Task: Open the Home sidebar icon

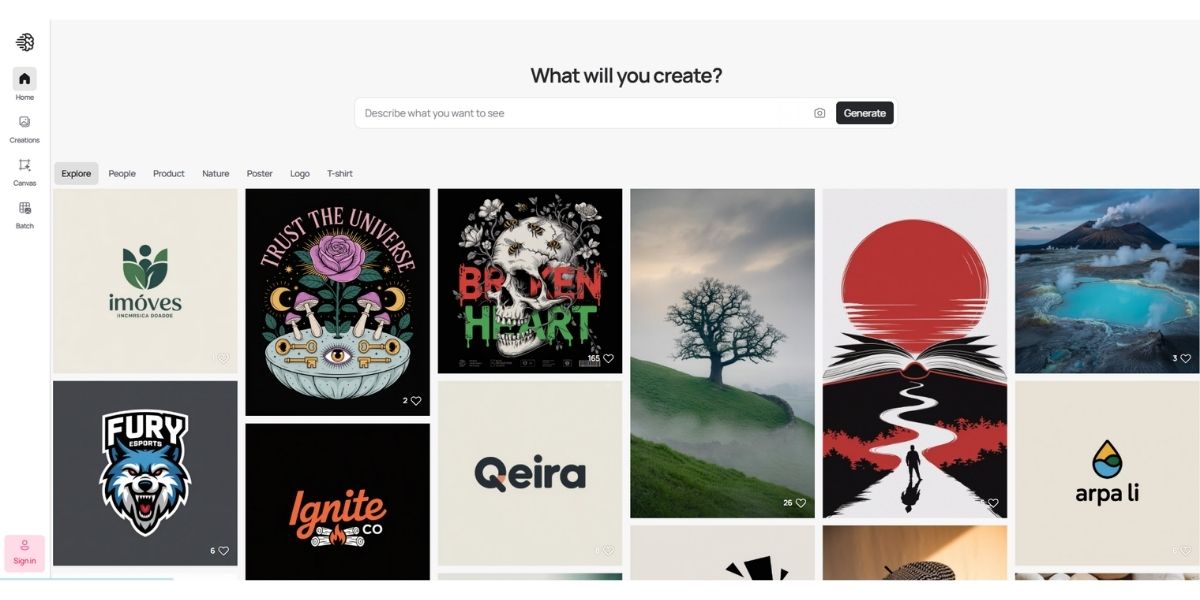Action: [x=24, y=79]
